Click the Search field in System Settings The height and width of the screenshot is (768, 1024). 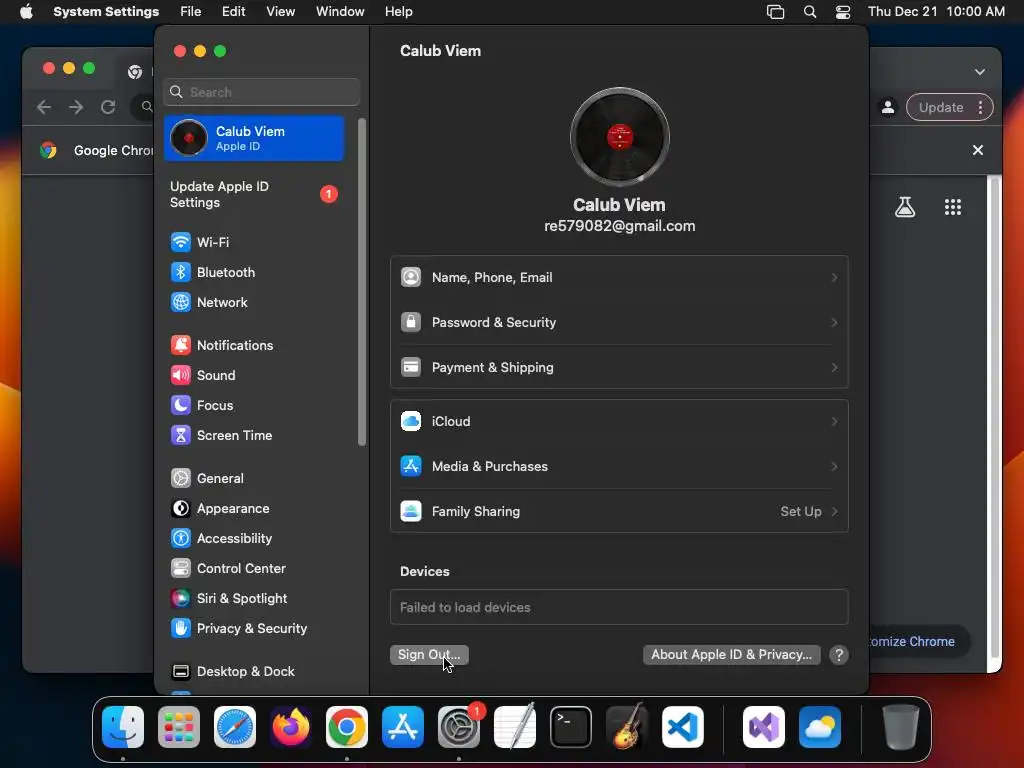click(261, 92)
